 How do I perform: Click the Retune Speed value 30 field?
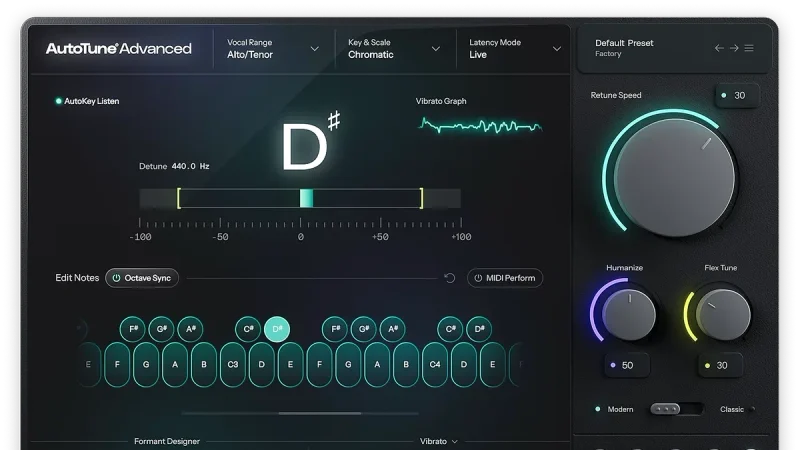(737, 95)
